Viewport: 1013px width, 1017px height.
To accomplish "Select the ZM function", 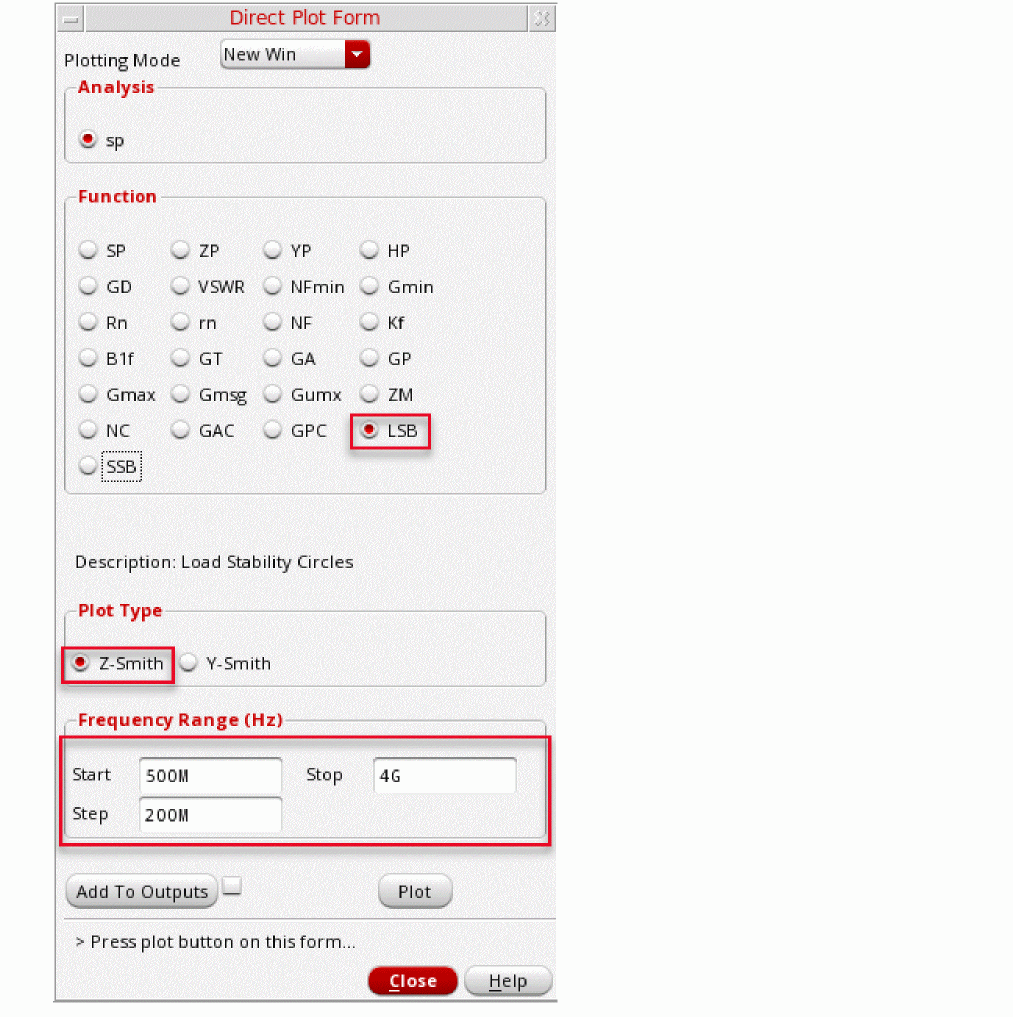I will point(369,394).
